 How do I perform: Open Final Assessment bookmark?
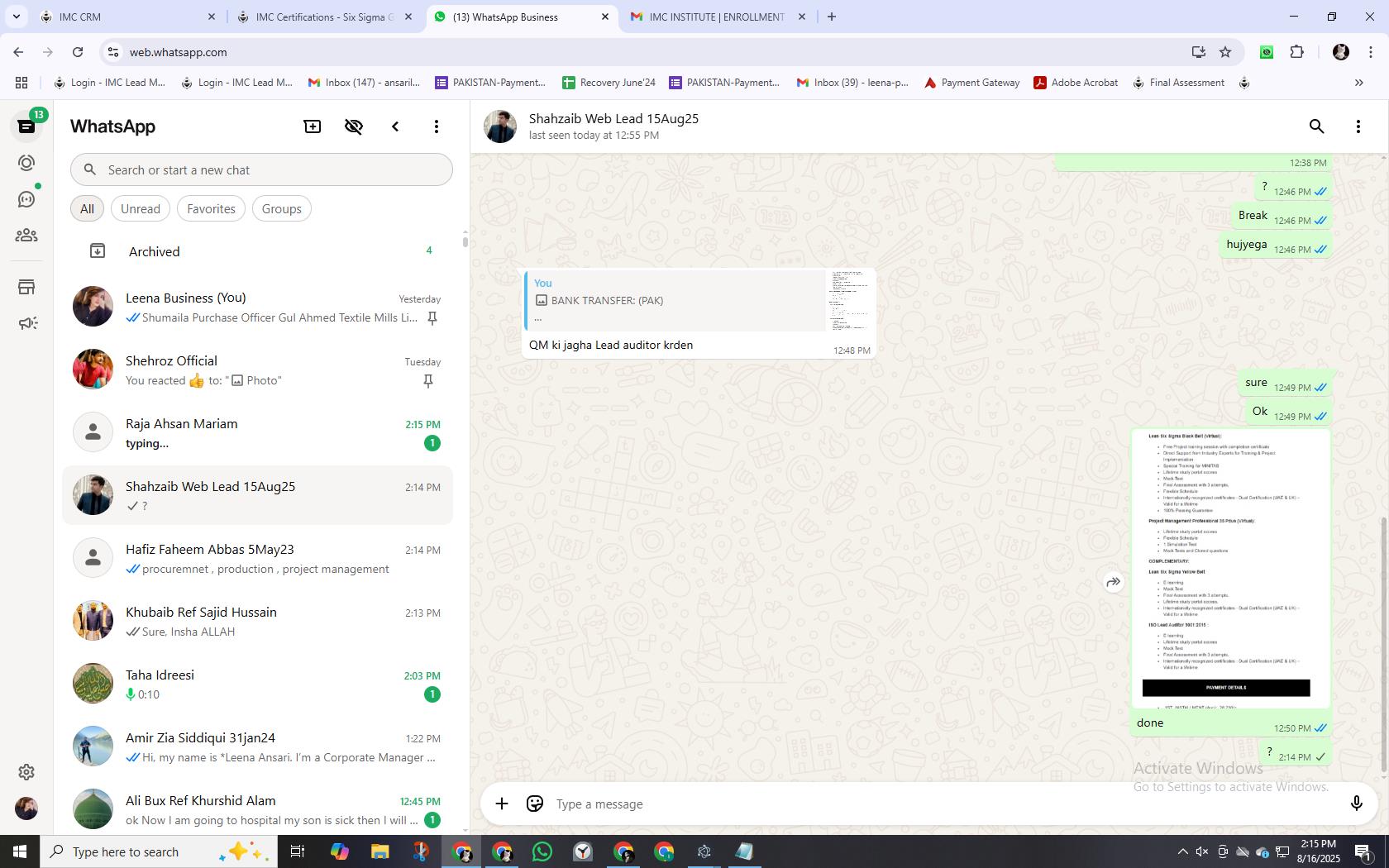(1178, 83)
